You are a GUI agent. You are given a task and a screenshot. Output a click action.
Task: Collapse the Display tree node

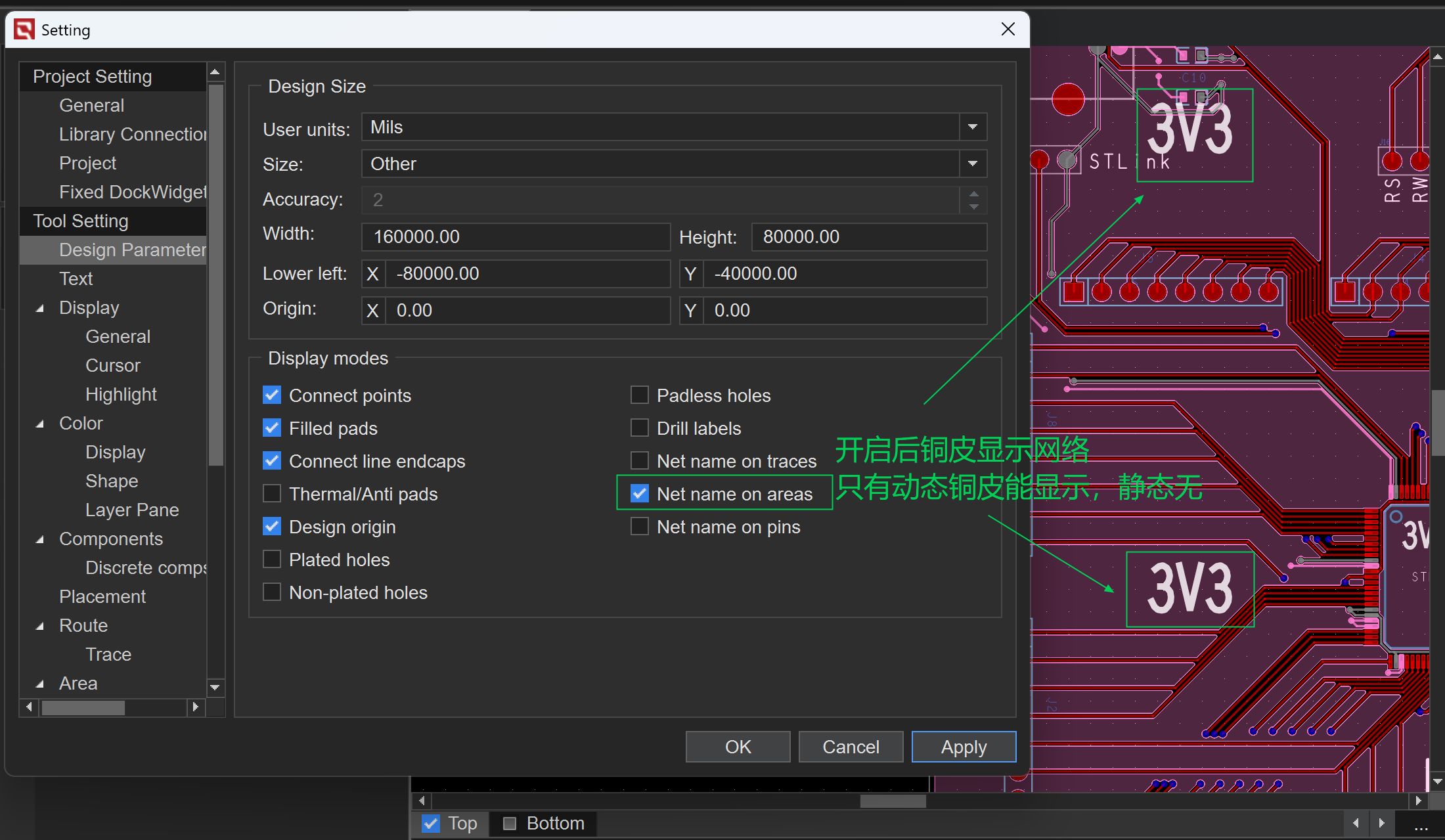click(40, 308)
